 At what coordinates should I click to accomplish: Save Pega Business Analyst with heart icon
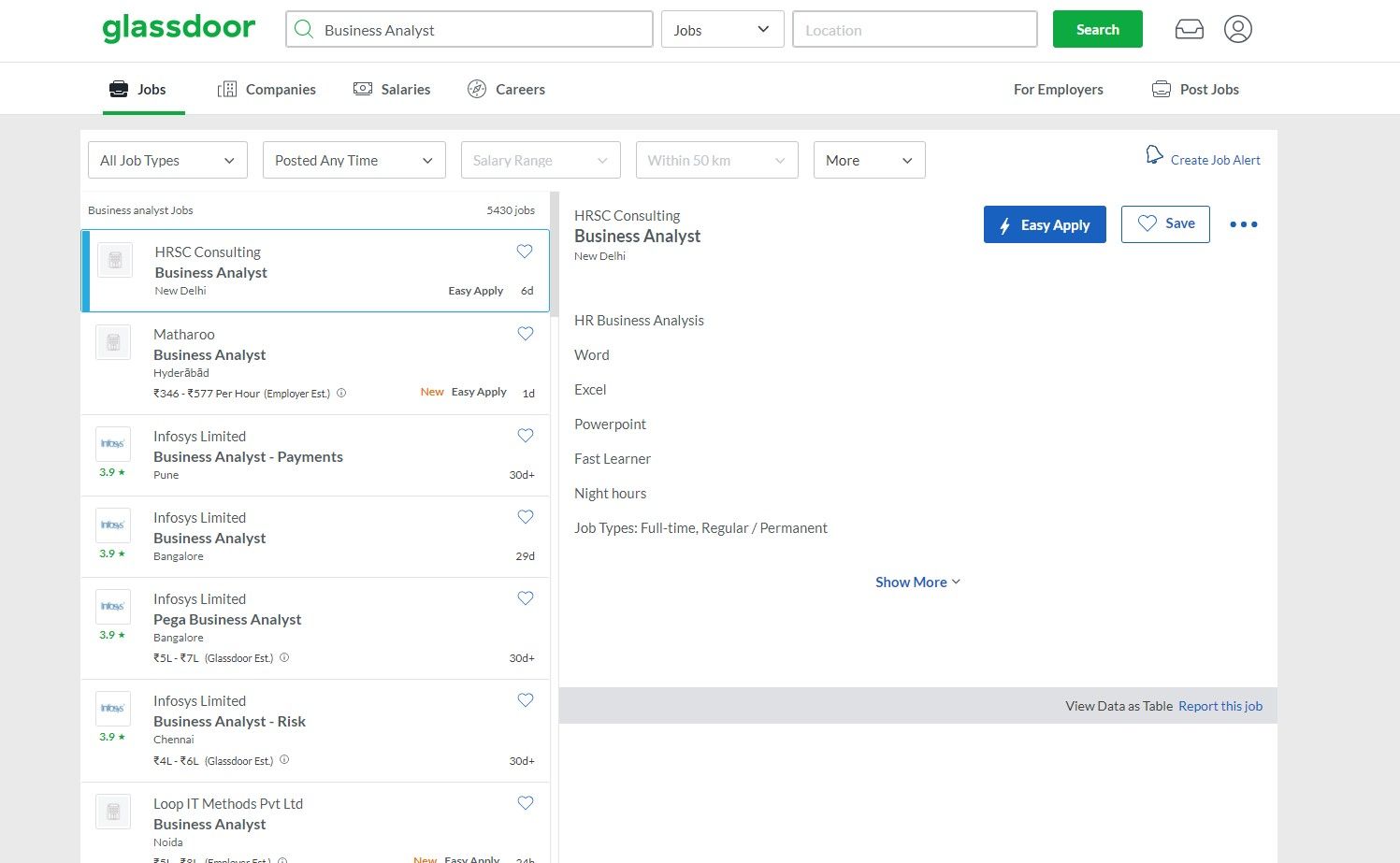tap(526, 598)
